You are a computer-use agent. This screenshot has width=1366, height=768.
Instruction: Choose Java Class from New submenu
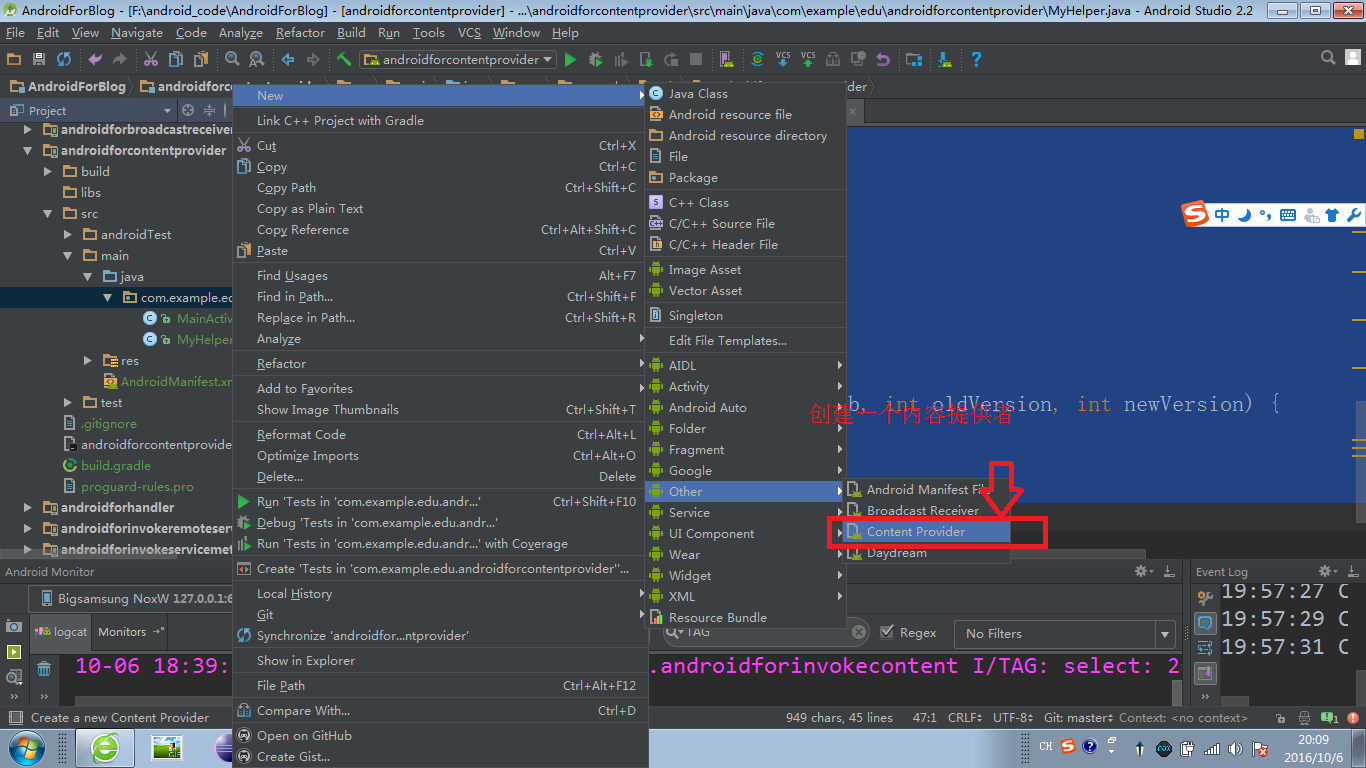pos(746,94)
